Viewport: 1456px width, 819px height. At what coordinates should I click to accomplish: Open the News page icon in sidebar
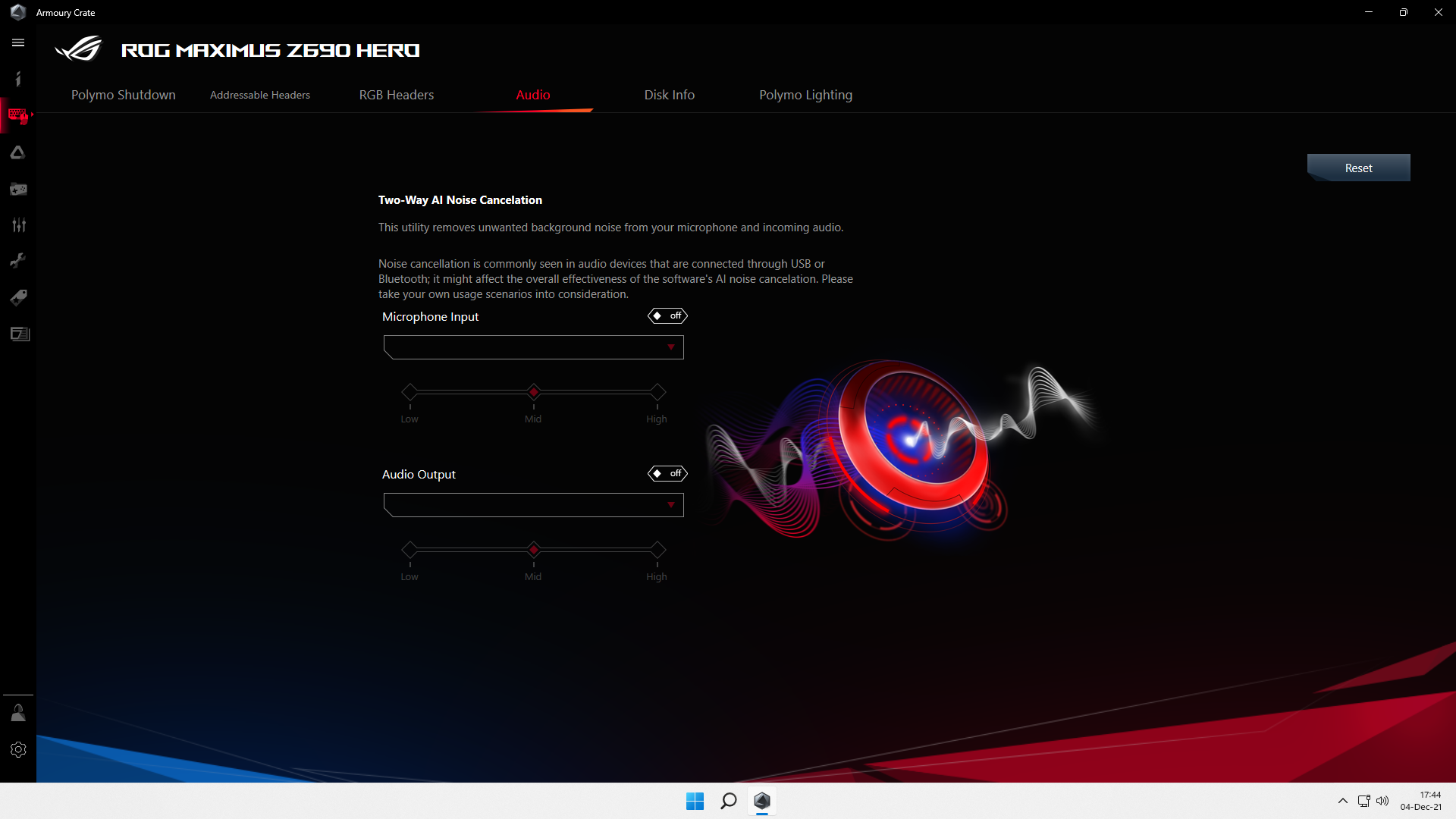18,334
